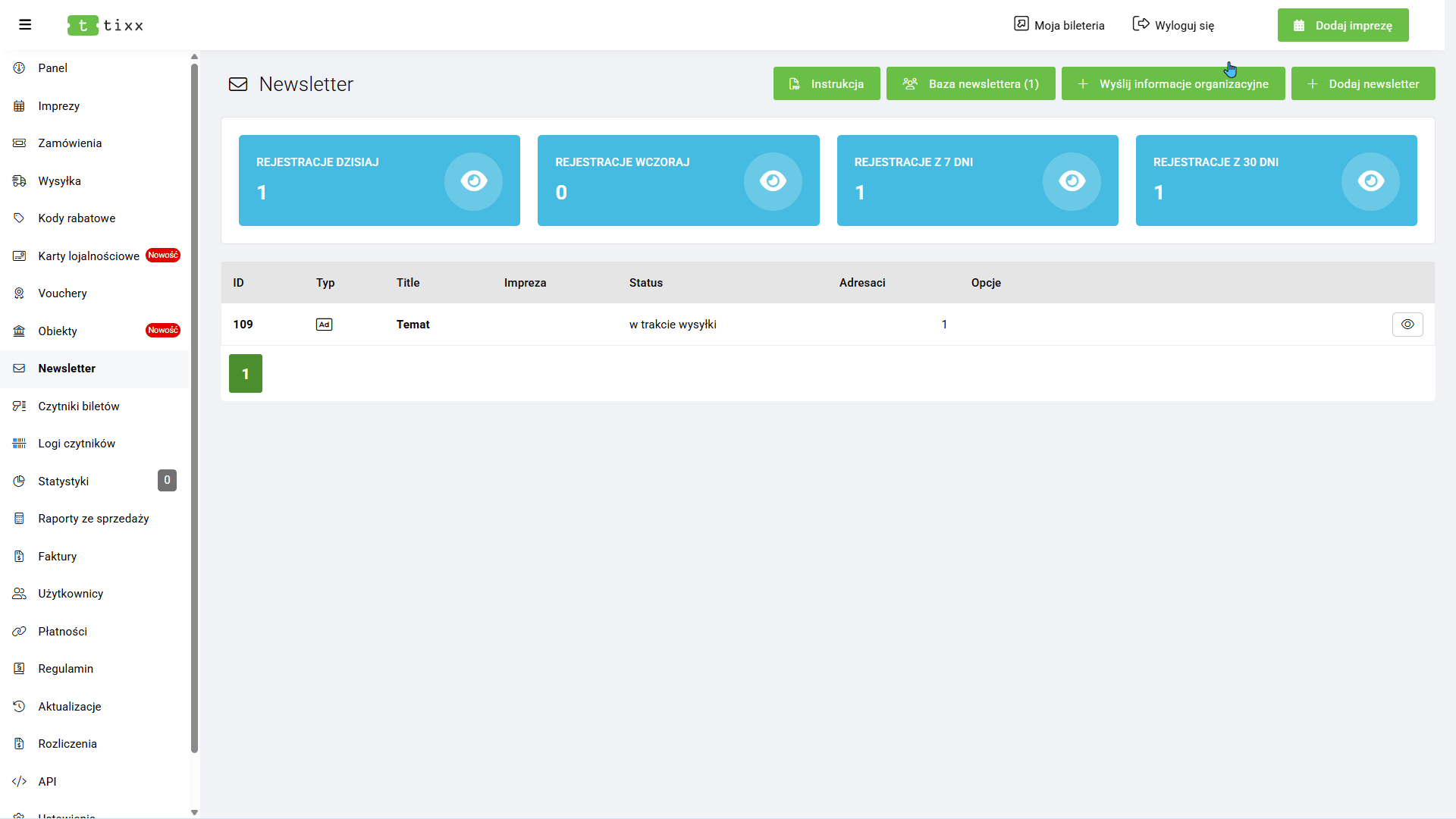Click Dodaj newsletter button

point(1363,83)
